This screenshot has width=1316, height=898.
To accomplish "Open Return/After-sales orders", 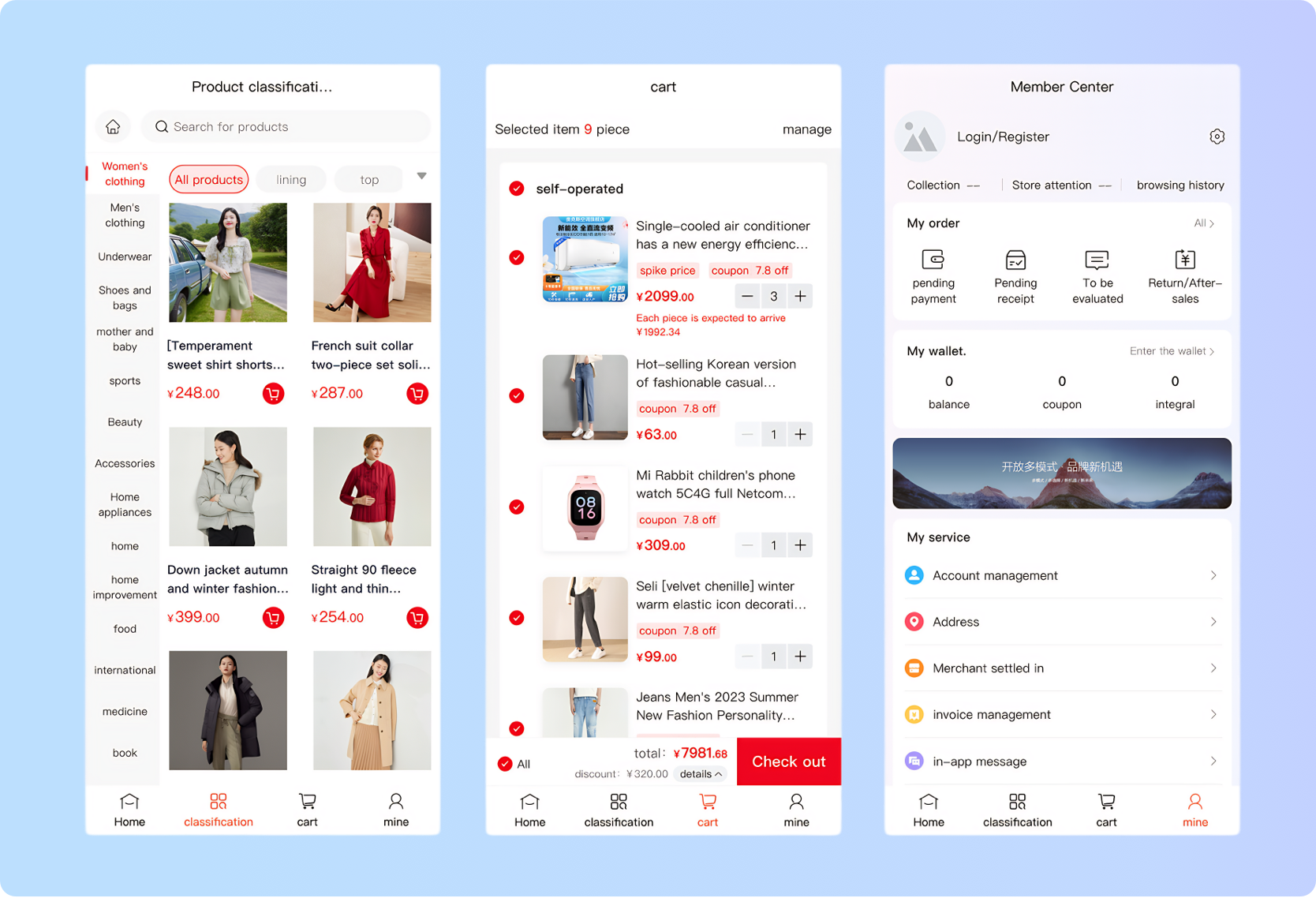I will coord(1184,276).
